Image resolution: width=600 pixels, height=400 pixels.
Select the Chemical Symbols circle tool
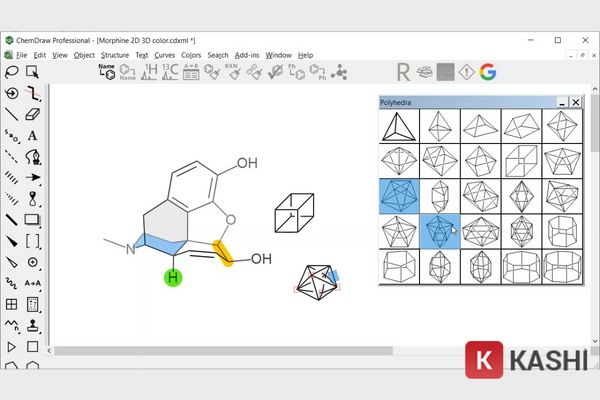[x=33, y=262]
